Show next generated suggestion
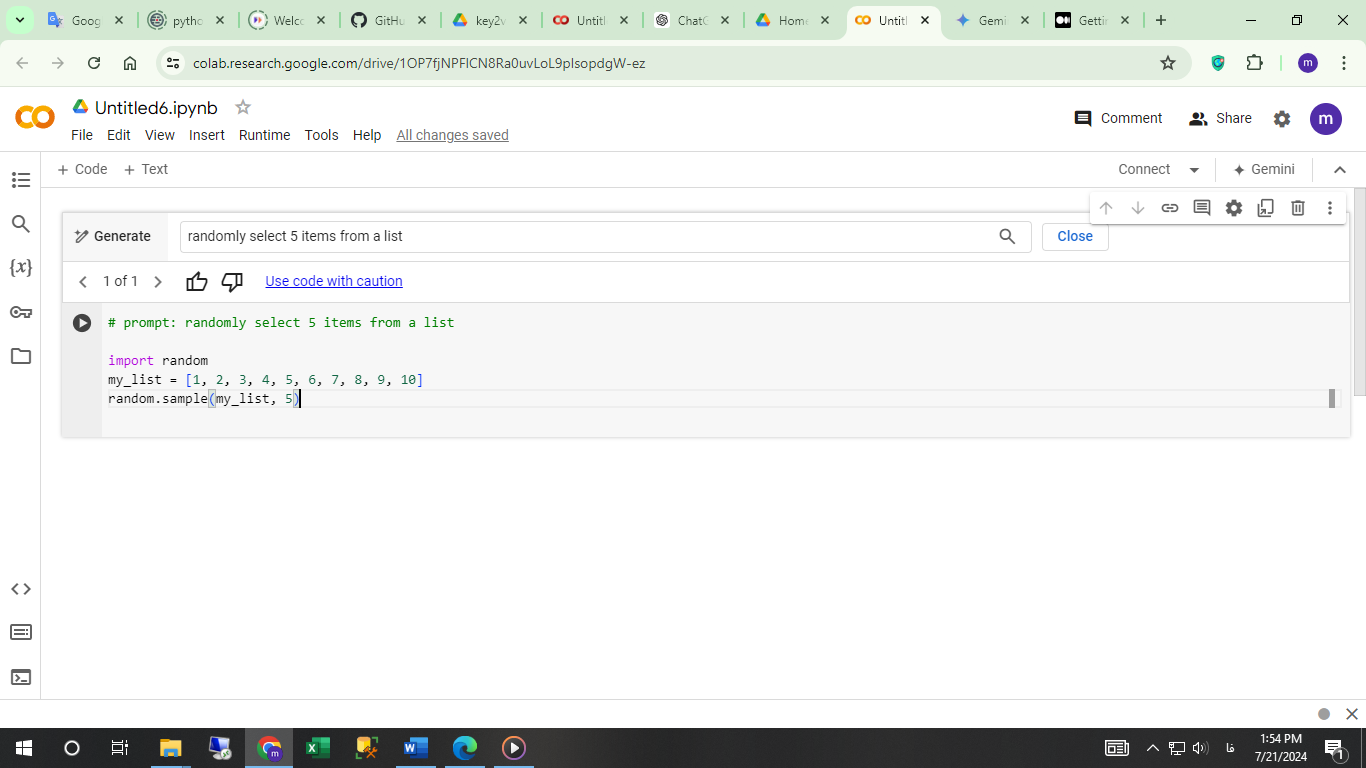The height and width of the screenshot is (768, 1366). coord(157,282)
